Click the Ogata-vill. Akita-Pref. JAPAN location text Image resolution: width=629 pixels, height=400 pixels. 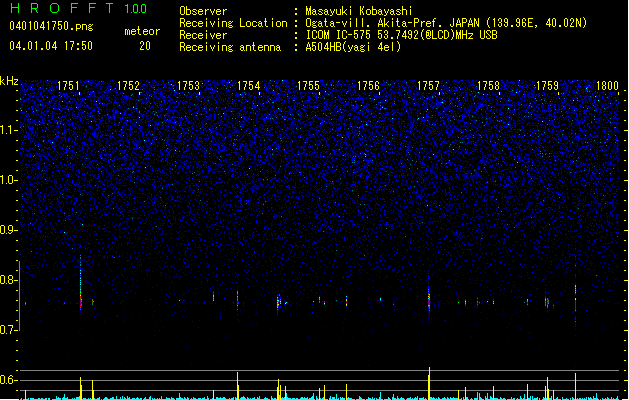[x=446, y=23]
